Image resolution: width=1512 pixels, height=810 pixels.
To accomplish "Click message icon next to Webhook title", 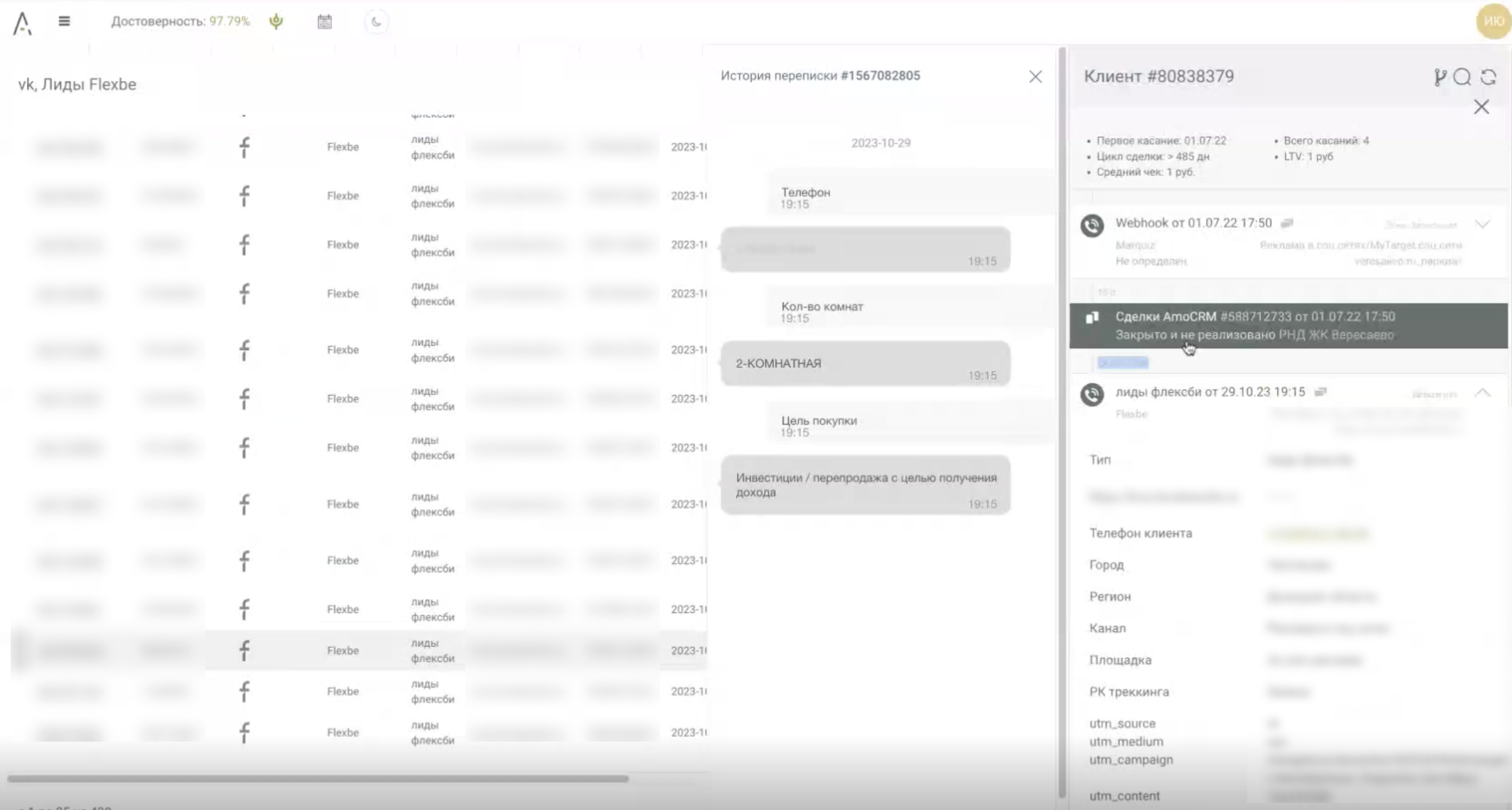I will tap(1286, 223).
